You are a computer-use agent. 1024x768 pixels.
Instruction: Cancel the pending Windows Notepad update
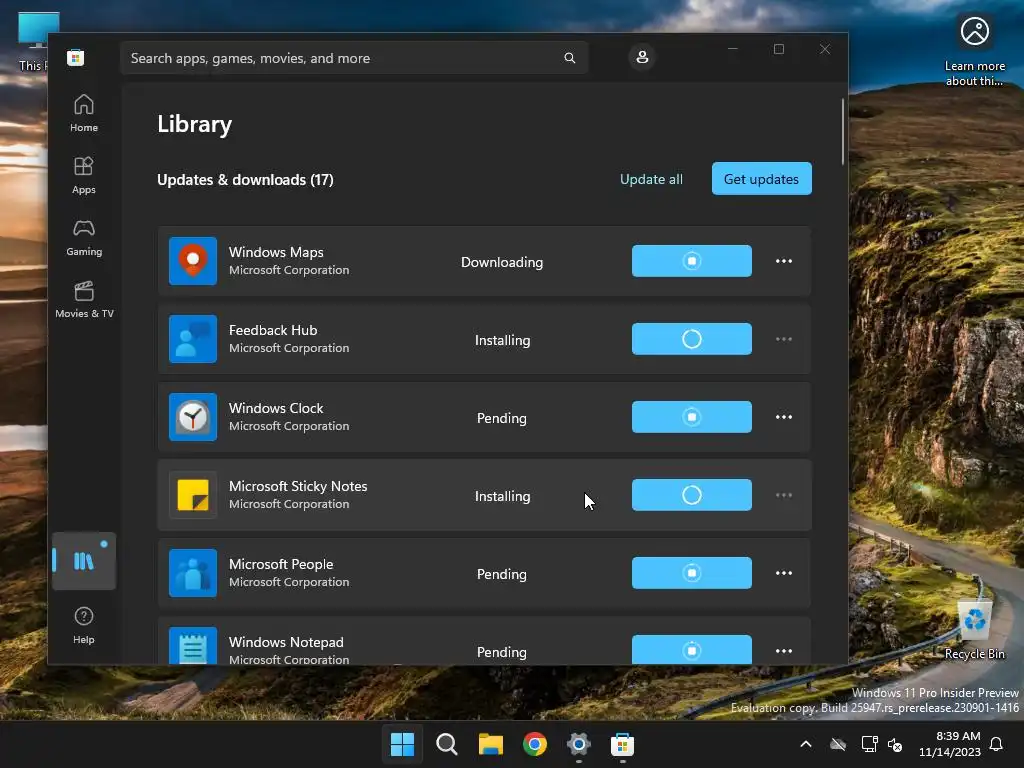pos(692,650)
